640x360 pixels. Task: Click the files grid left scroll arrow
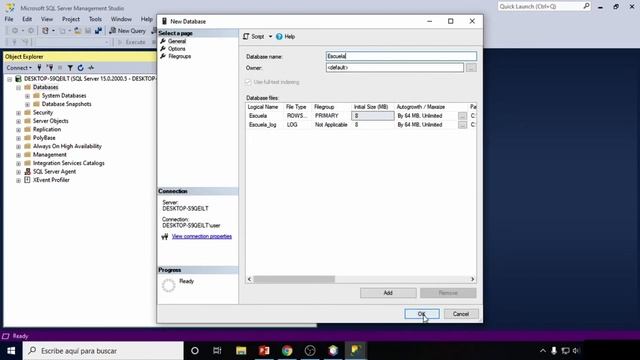pyautogui.click(x=249, y=279)
